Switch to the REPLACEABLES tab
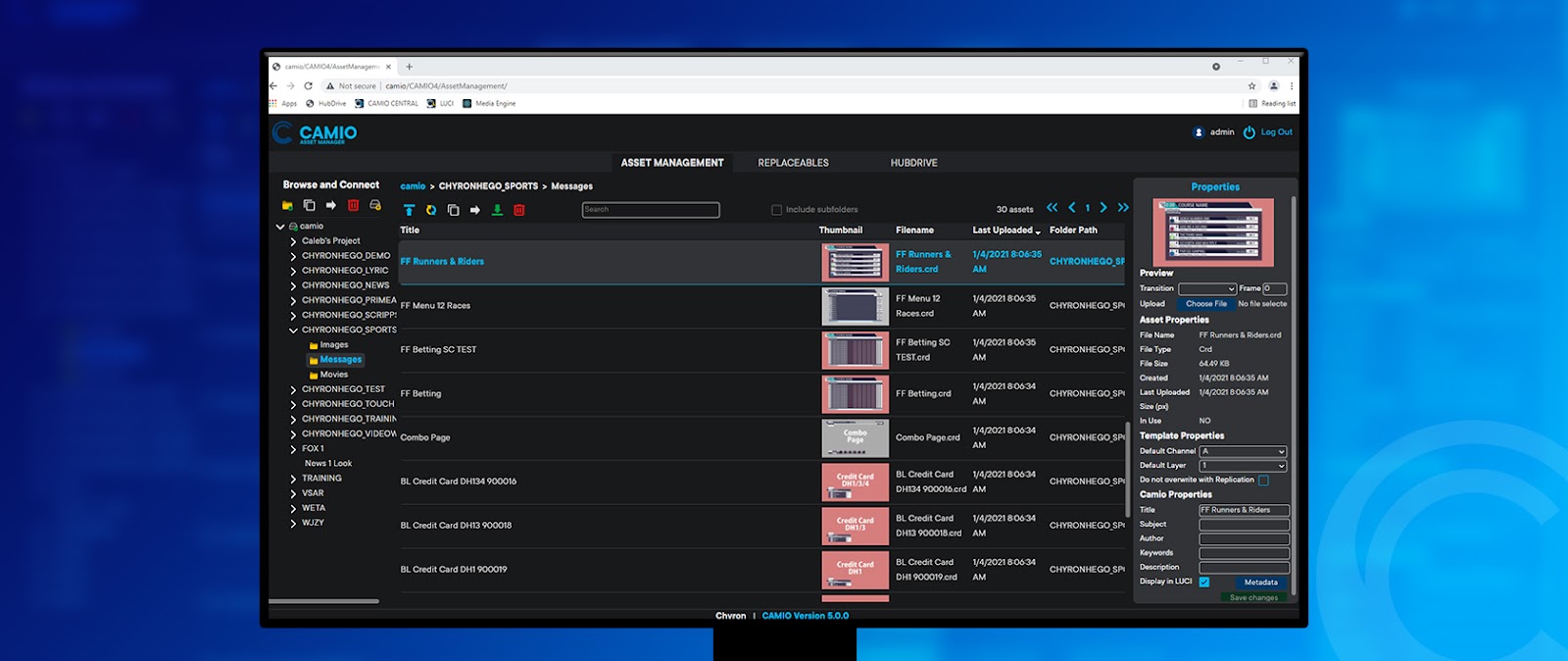Viewport: 1568px width, 661px height. [793, 163]
